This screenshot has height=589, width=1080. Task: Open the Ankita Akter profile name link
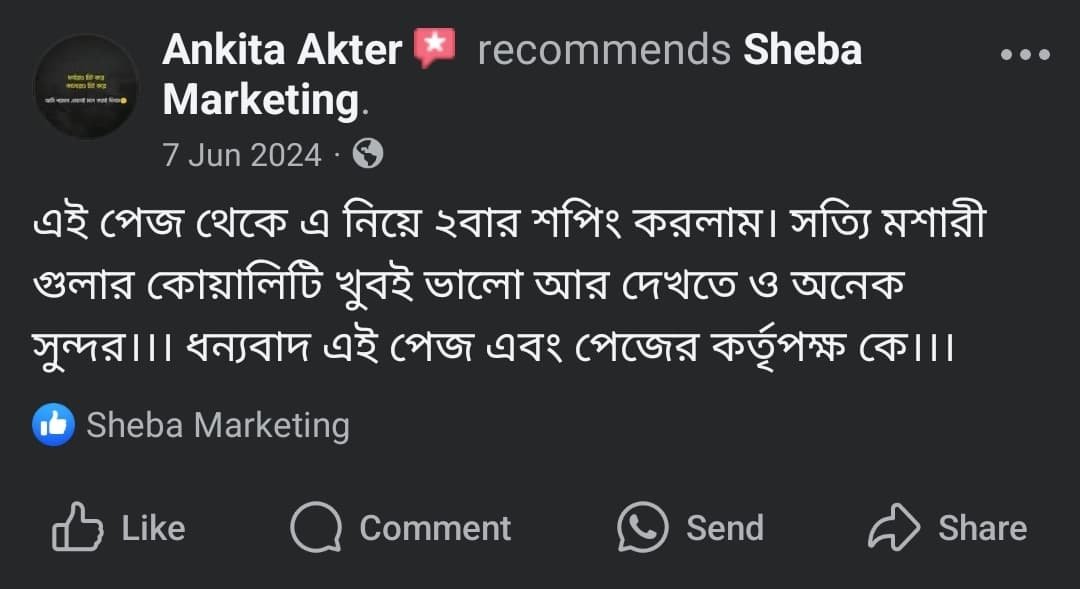(282, 50)
